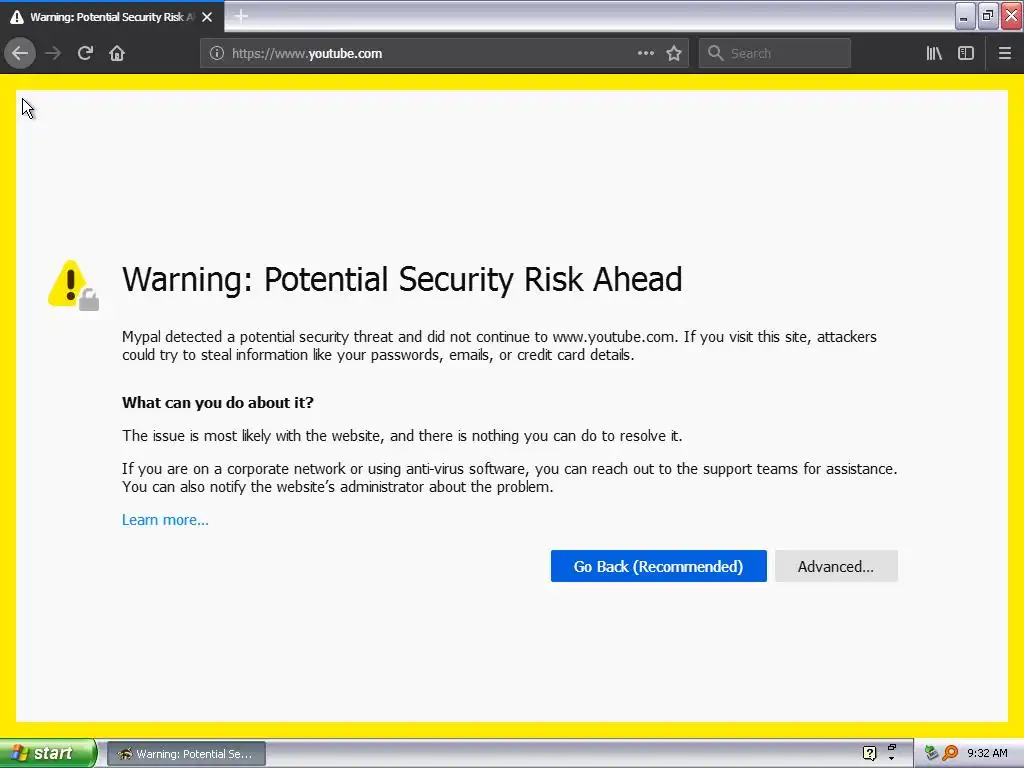Open the Advanced... options
The width and height of the screenshot is (1024, 768).
(x=836, y=566)
